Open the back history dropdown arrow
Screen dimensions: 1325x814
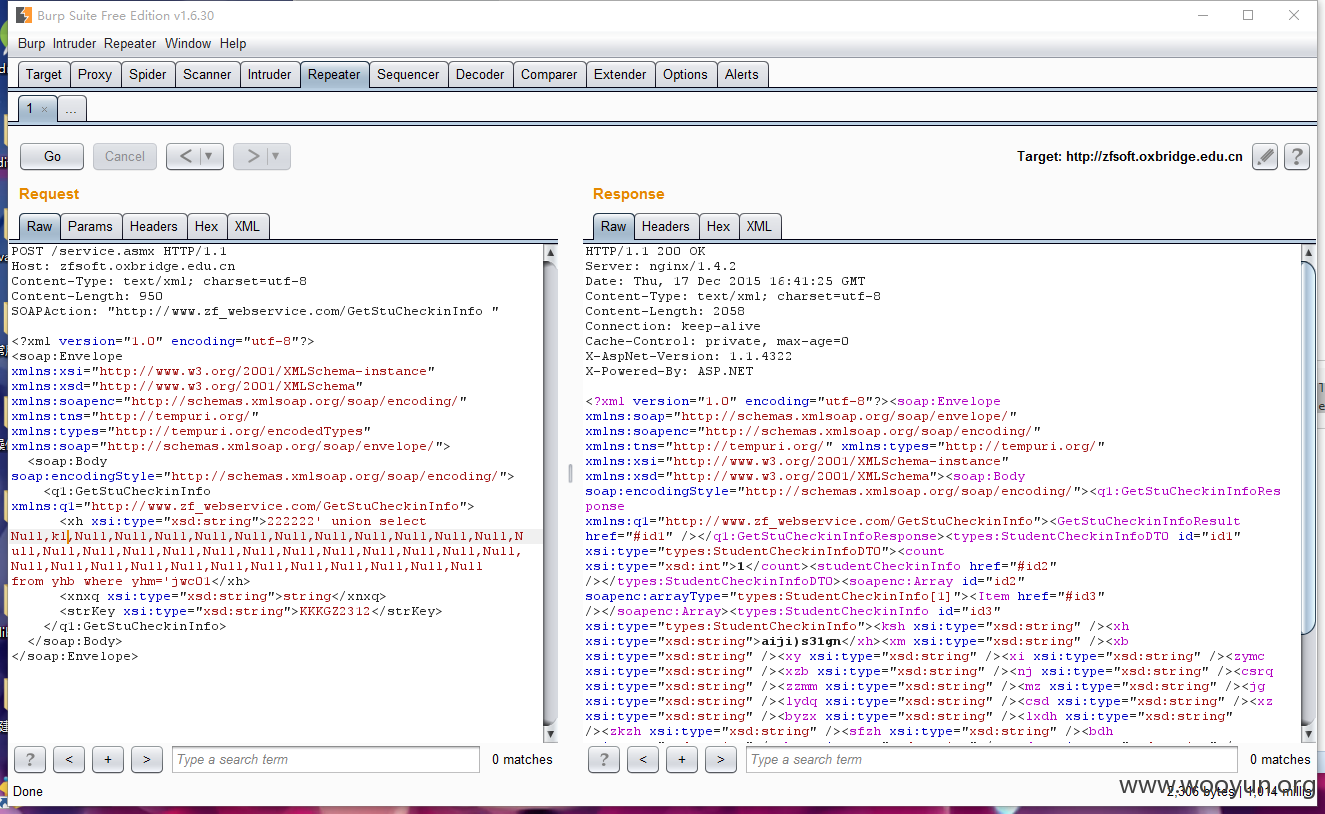[210, 156]
